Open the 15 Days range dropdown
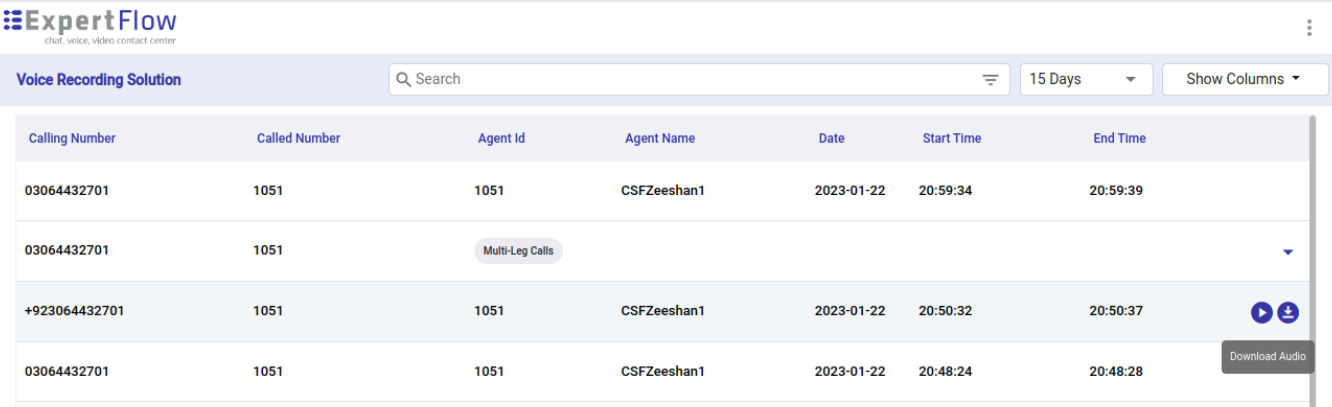Image resolution: width=1332 pixels, height=407 pixels. coord(1085,79)
